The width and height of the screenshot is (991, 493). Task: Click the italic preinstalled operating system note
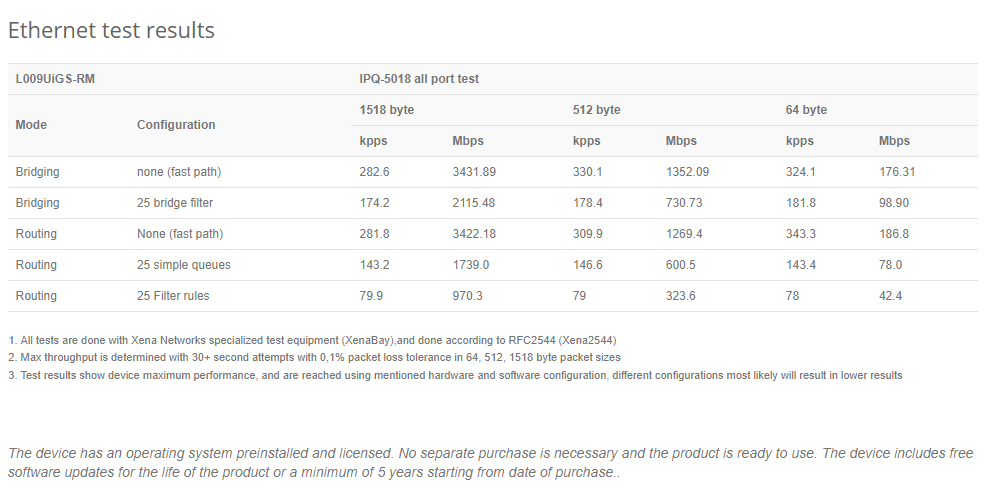(x=490, y=463)
